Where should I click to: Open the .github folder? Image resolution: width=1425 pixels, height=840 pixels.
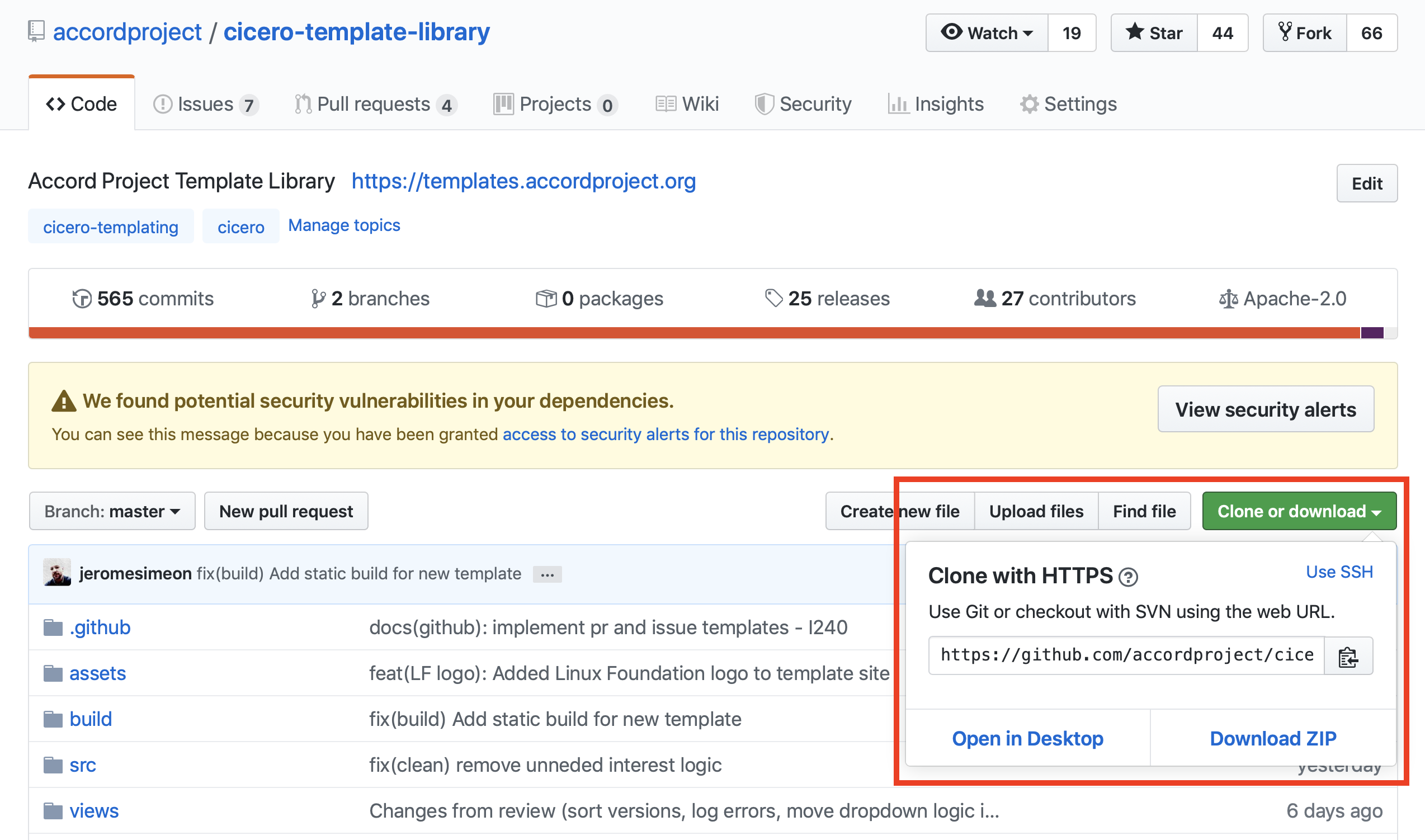[100, 627]
